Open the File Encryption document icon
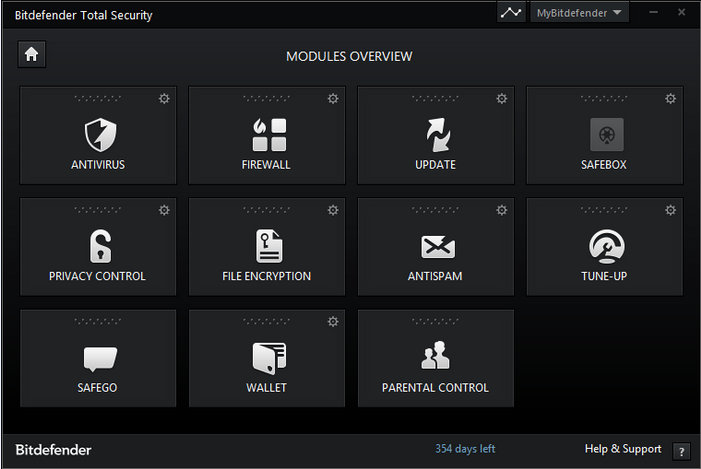Image resolution: width=701 pixels, height=469 pixels. [x=269, y=246]
